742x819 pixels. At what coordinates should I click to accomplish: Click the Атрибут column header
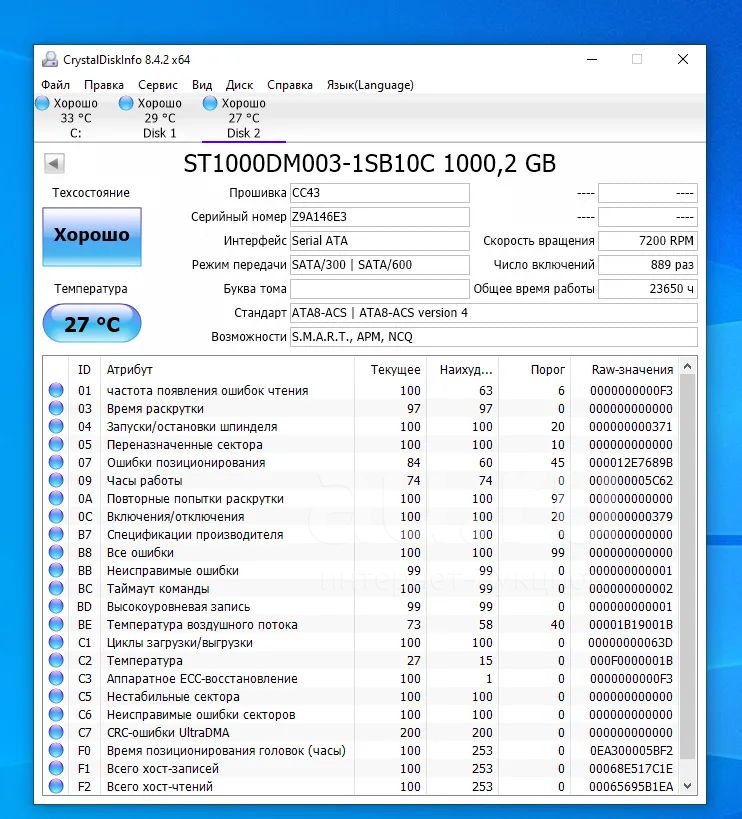227,370
